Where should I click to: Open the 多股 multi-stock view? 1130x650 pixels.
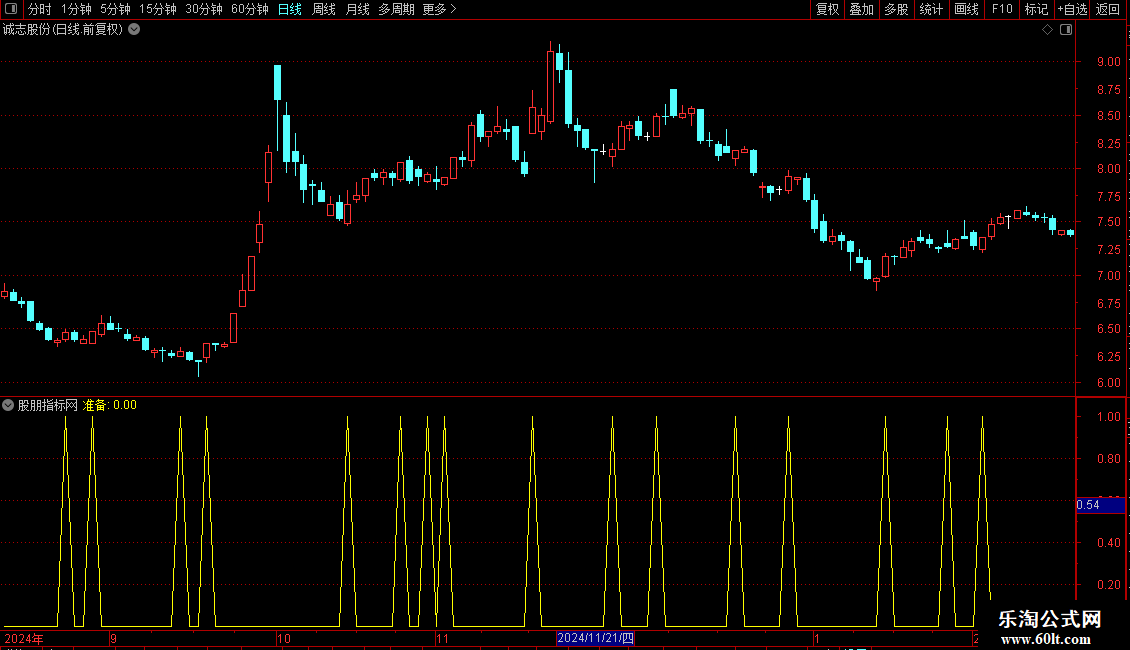pyautogui.click(x=896, y=9)
